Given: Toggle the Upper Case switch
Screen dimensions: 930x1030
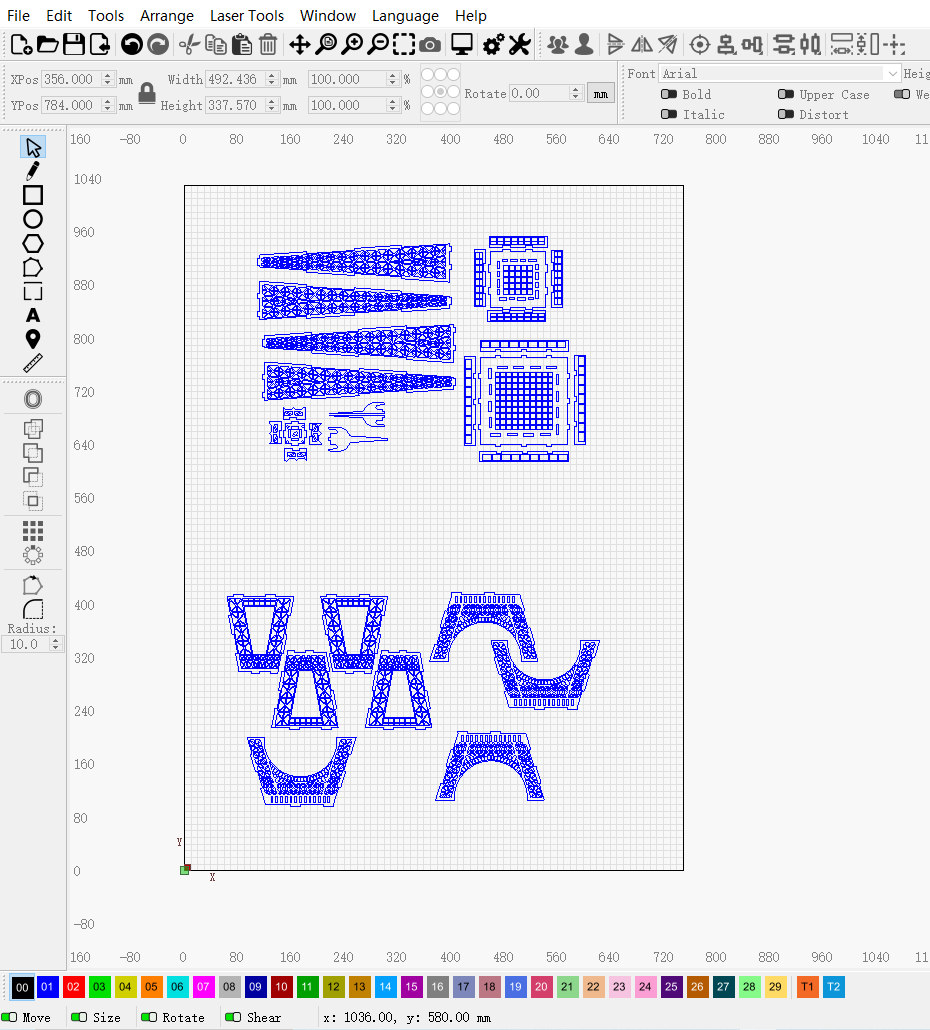Looking at the screenshot, I should (786, 95).
